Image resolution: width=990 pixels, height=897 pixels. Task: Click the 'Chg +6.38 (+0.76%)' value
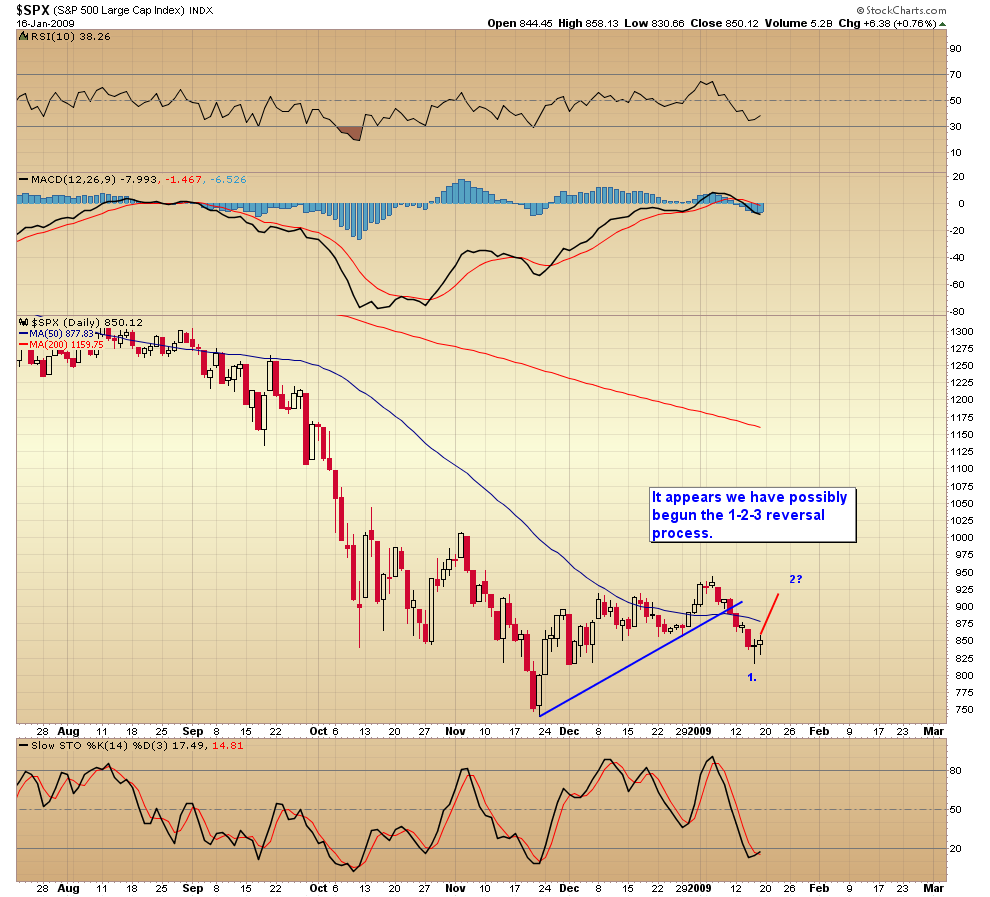coord(887,23)
